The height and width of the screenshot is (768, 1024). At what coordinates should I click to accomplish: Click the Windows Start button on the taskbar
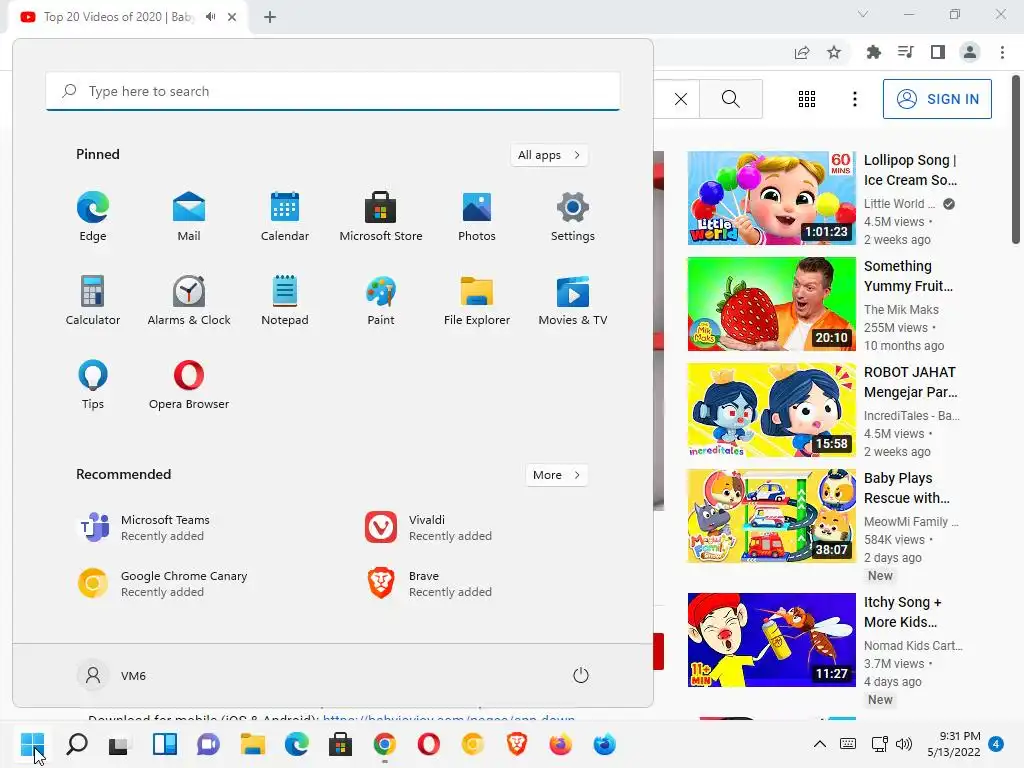[x=32, y=744]
